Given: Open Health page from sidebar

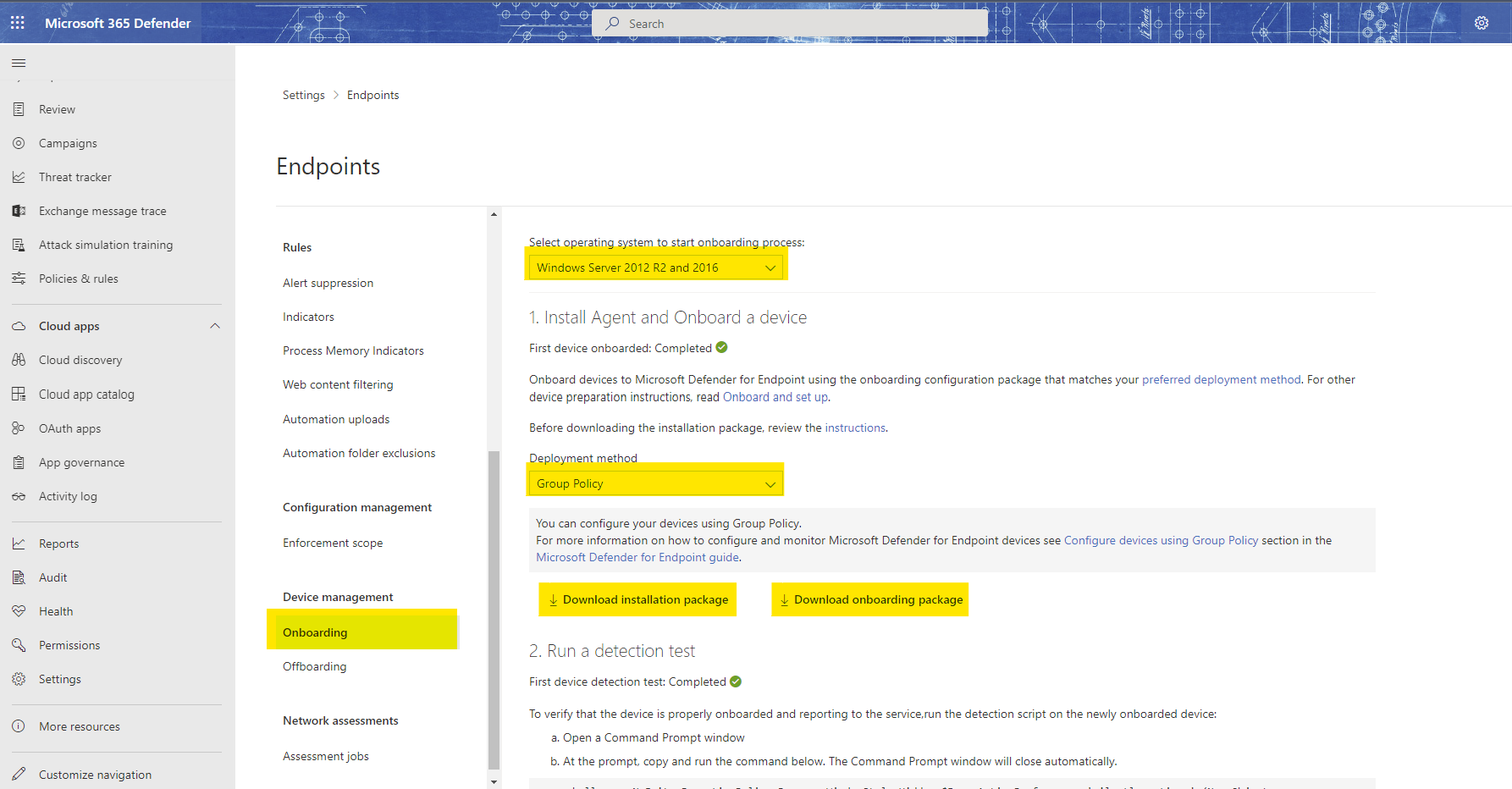Looking at the screenshot, I should pos(56,611).
